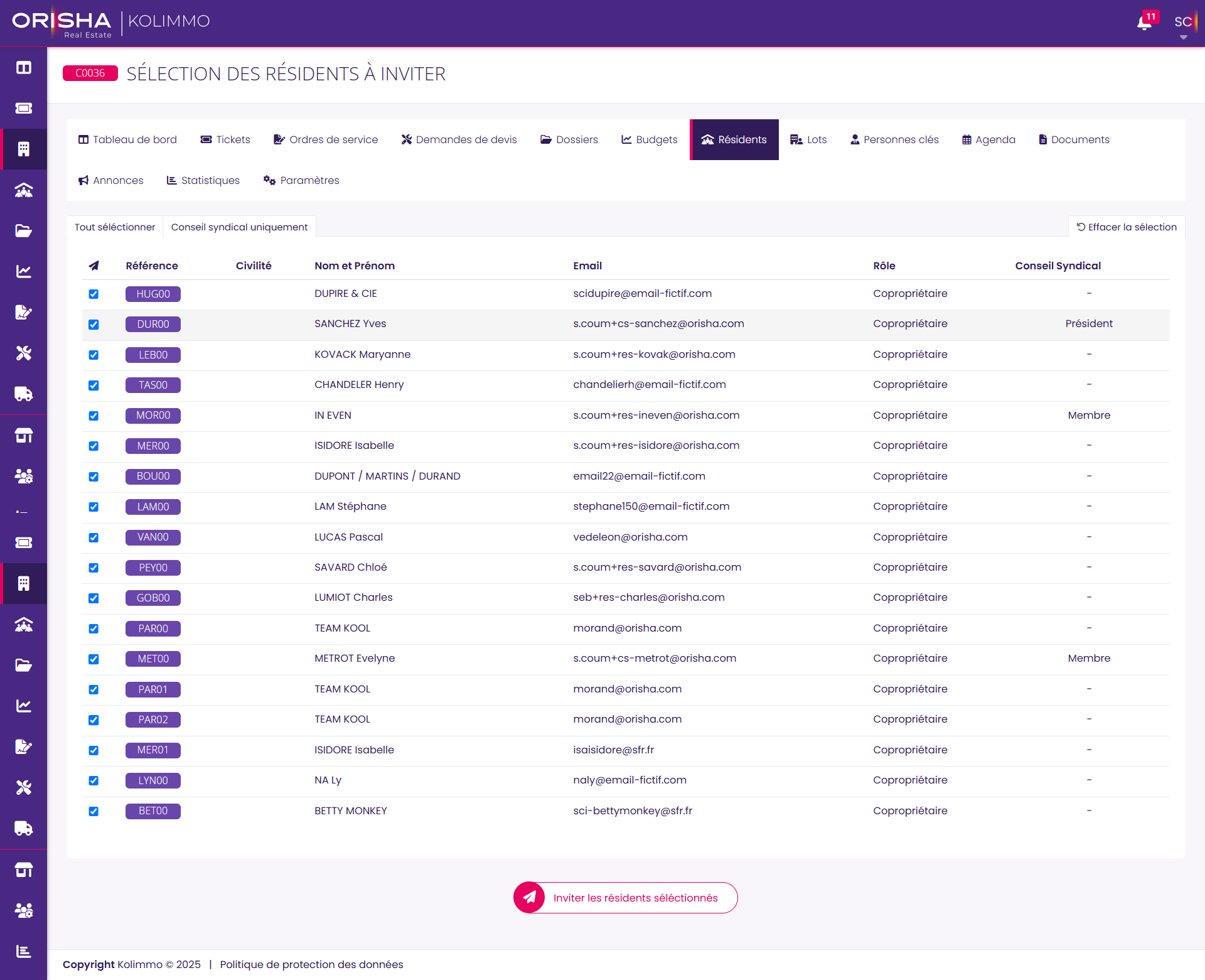
Task: Click Effacer la sélection
Action: (x=1127, y=227)
